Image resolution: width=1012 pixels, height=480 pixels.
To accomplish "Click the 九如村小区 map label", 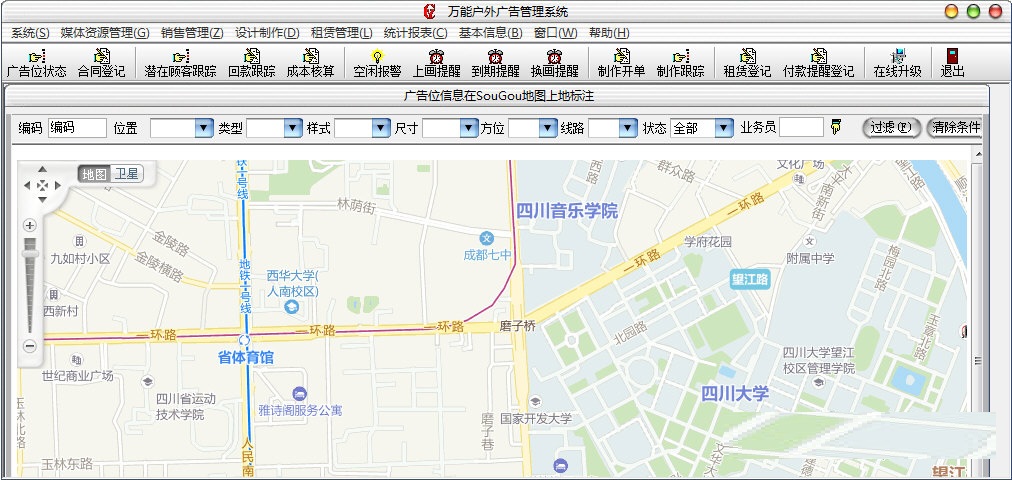I will (81, 259).
